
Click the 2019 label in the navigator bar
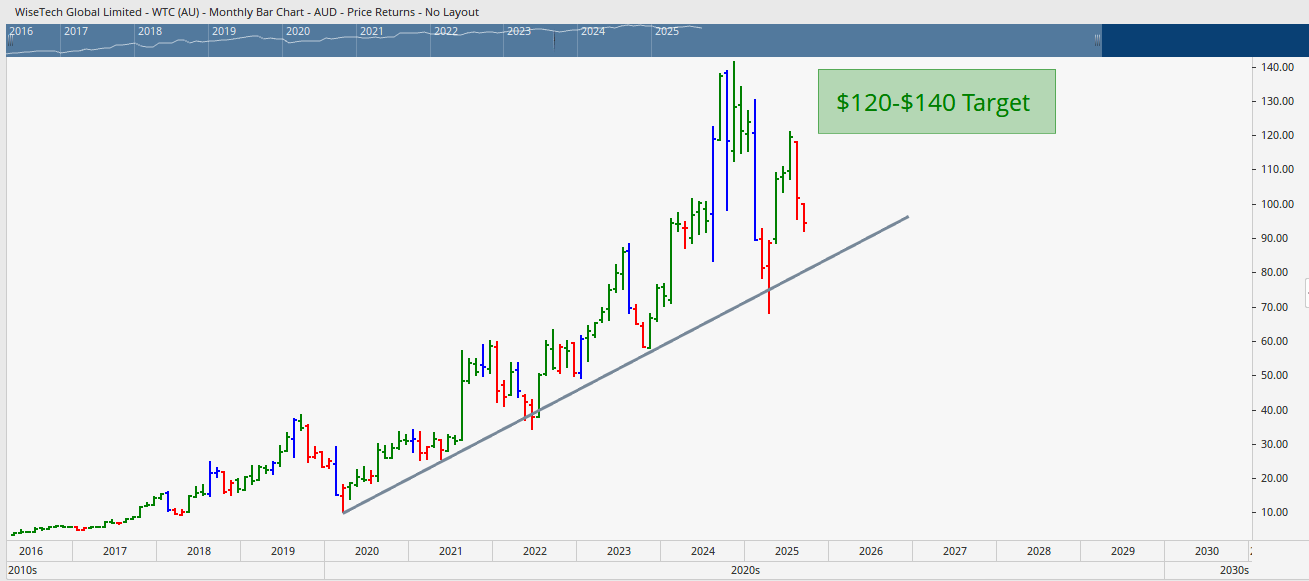coord(224,31)
